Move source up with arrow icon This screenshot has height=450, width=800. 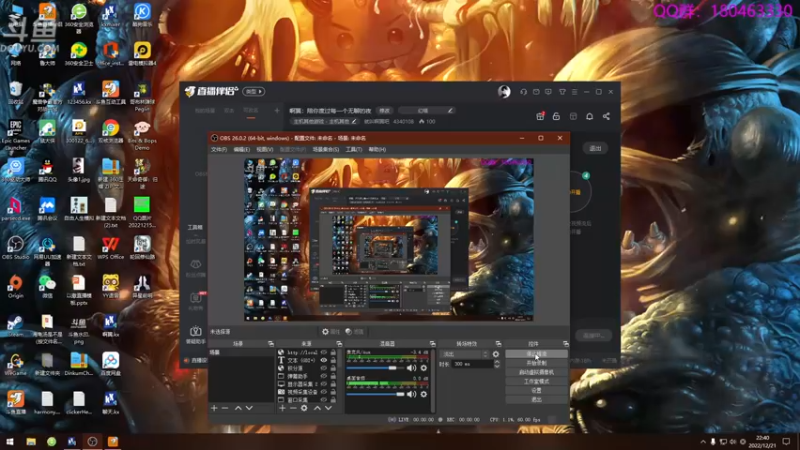pyautogui.click(x=317, y=408)
